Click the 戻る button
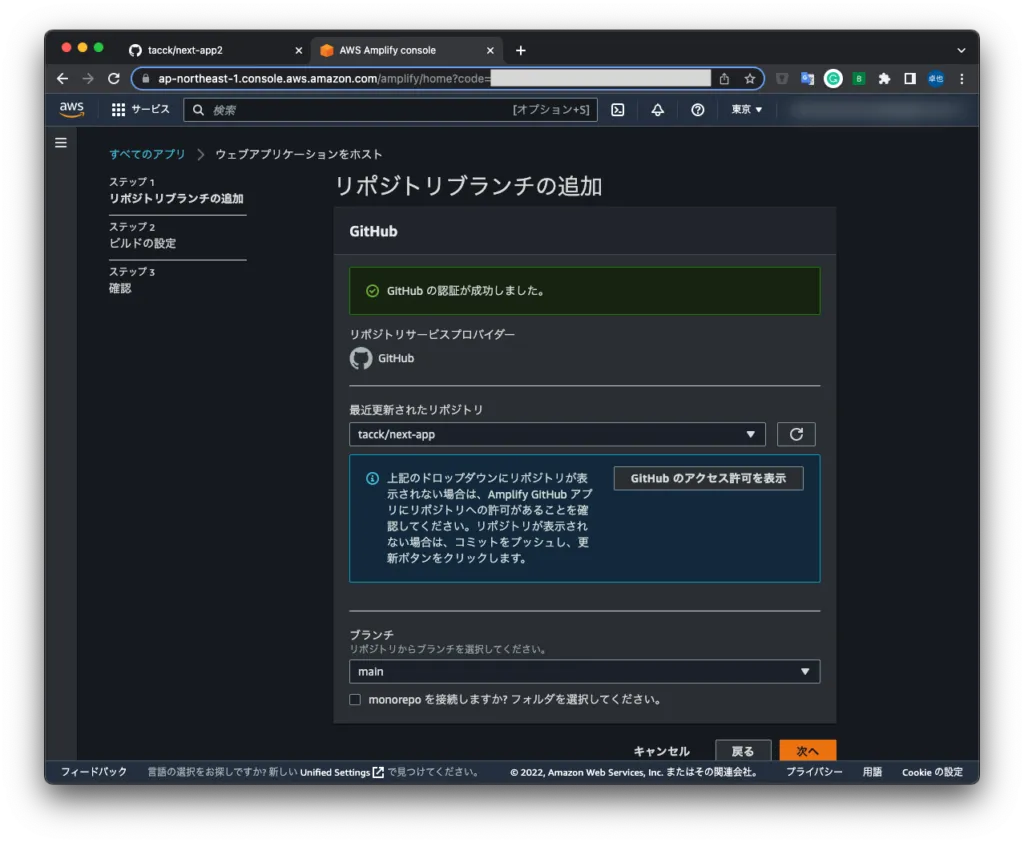This screenshot has height=843, width=1024. tap(743, 751)
